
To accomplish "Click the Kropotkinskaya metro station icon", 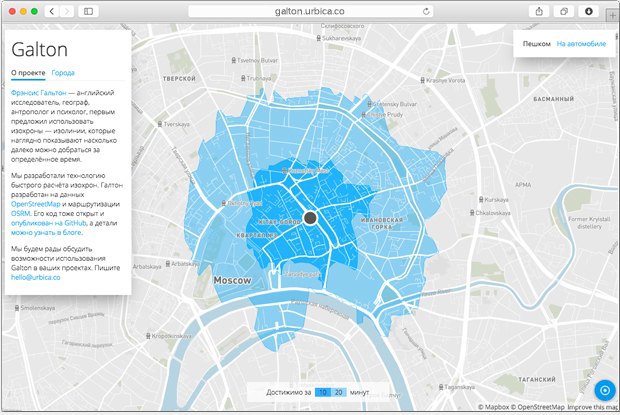I will click(x=148, y=336).
